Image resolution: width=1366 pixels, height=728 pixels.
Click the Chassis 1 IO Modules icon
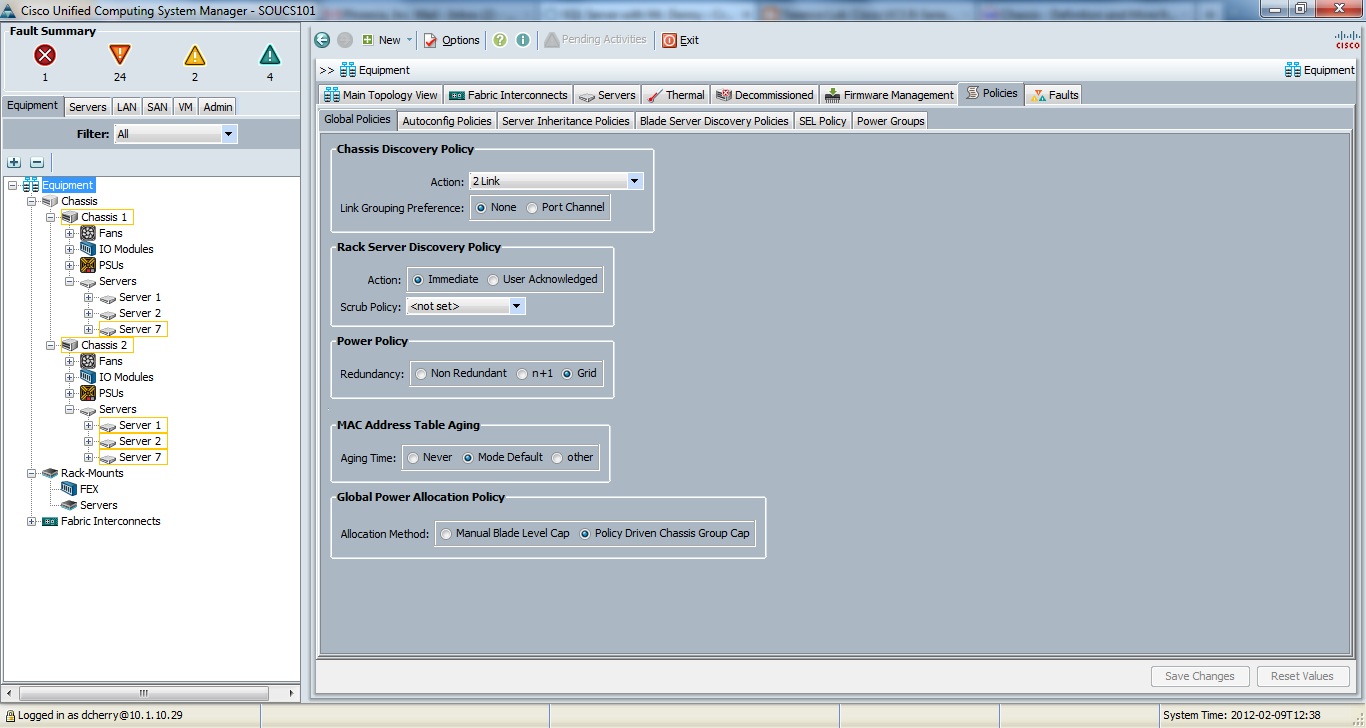point(88,249)
